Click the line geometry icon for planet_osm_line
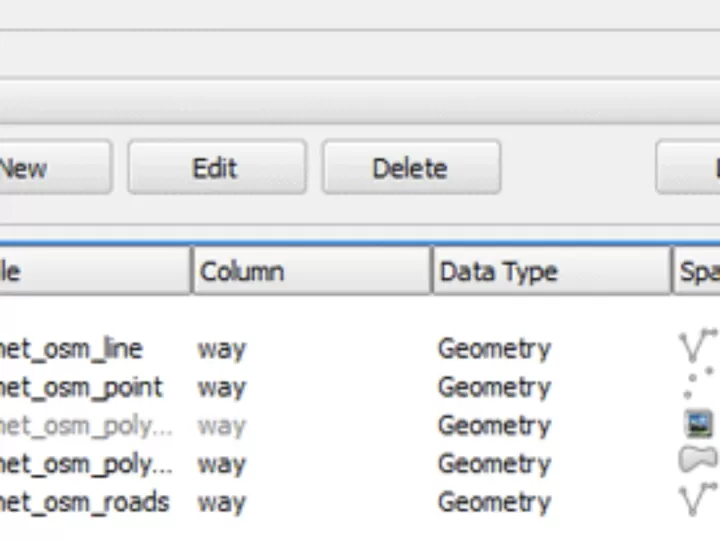720x540 pixels. (x=697, y=346)
